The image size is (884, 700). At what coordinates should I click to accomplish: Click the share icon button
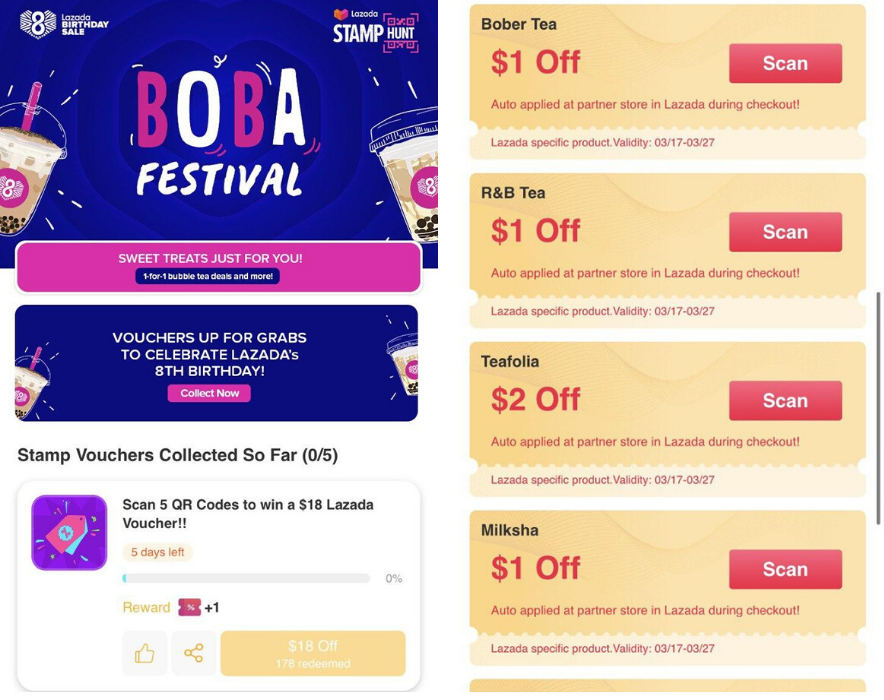[194, 654]
